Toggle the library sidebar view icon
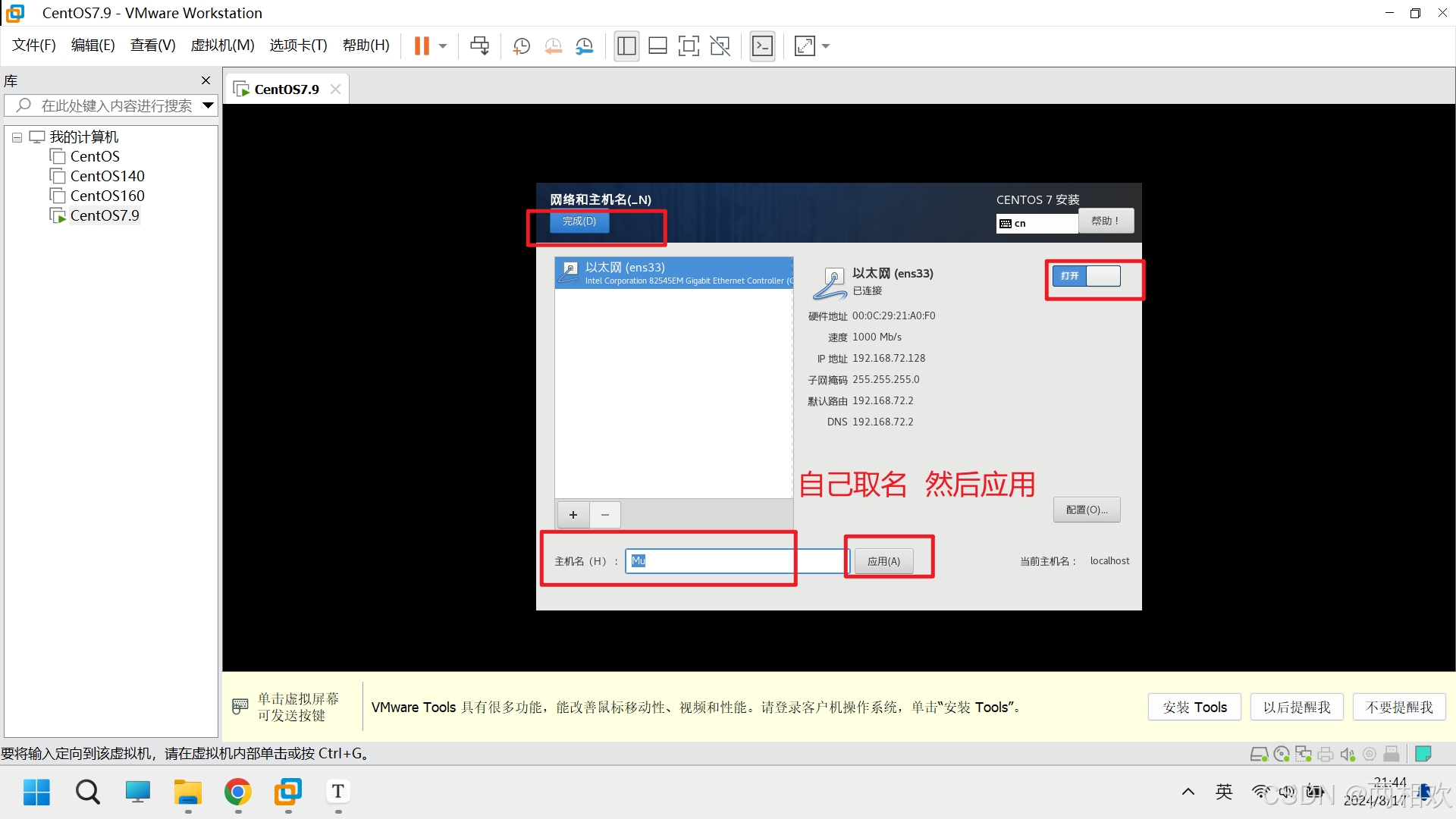 tap(626, 46)
